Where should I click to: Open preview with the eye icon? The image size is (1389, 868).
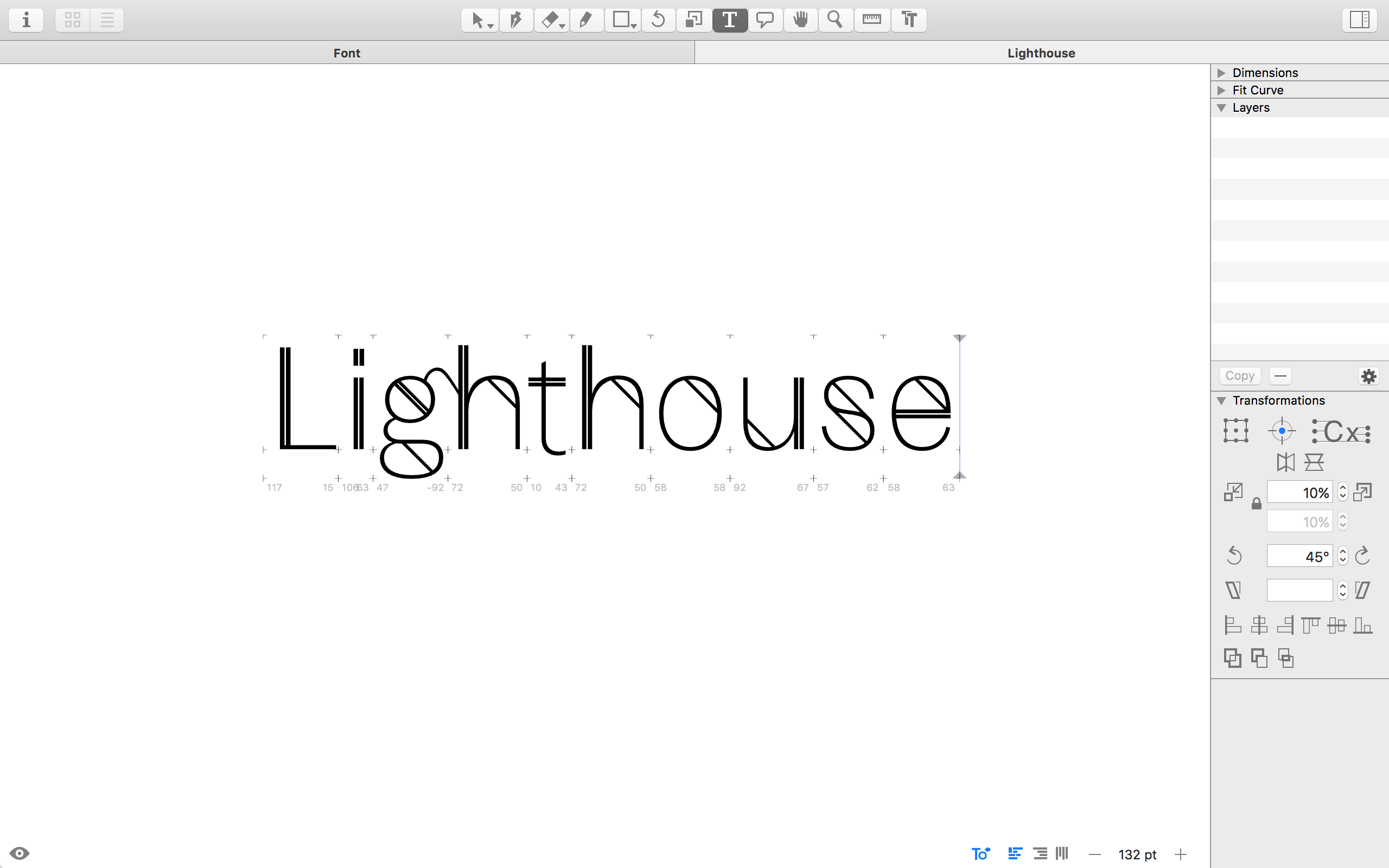pos(20,854)
